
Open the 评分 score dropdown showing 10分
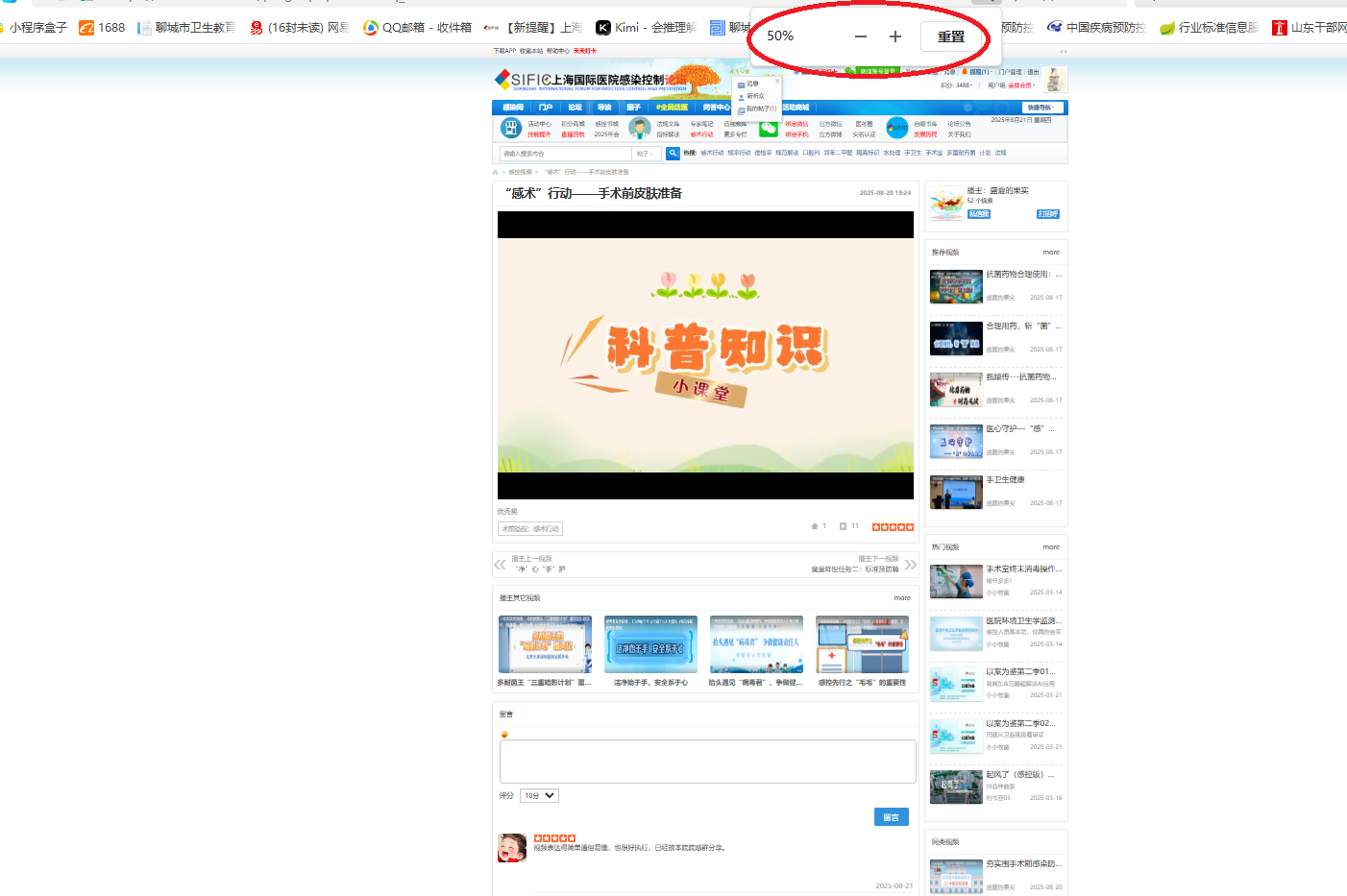(x=539, y=796)
